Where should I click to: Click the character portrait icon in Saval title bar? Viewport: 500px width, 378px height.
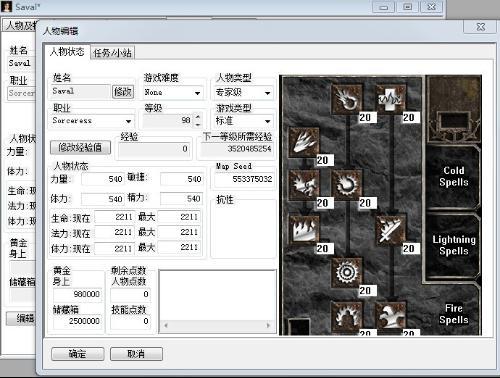click(x=7, y=6)
